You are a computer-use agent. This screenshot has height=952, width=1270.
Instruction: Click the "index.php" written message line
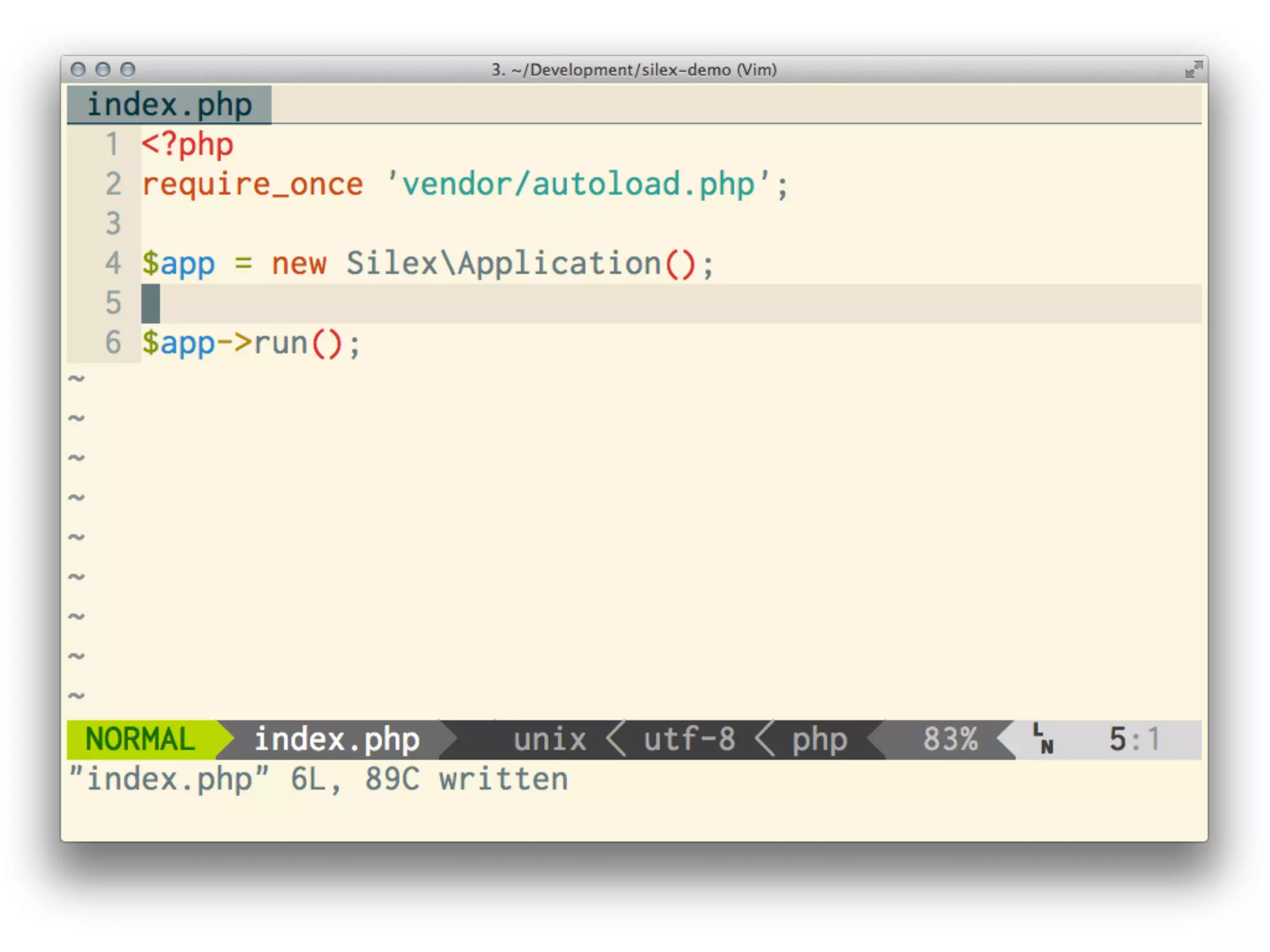318,779
